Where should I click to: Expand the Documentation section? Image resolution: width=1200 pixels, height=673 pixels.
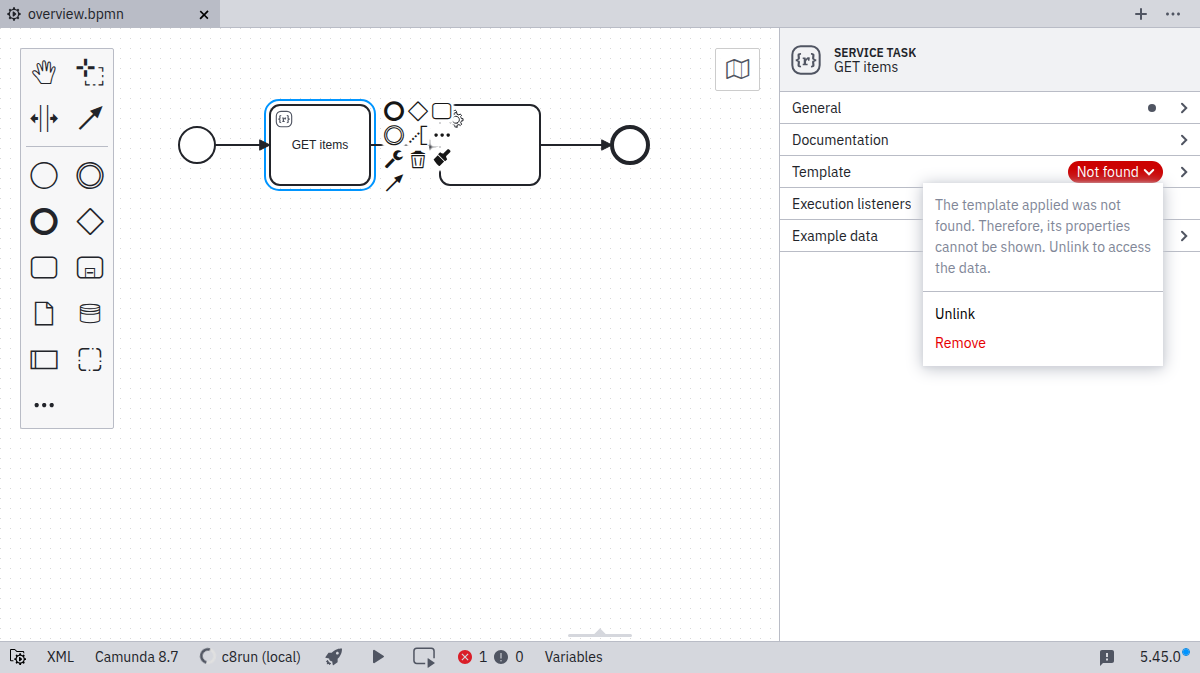click(989, 140)
